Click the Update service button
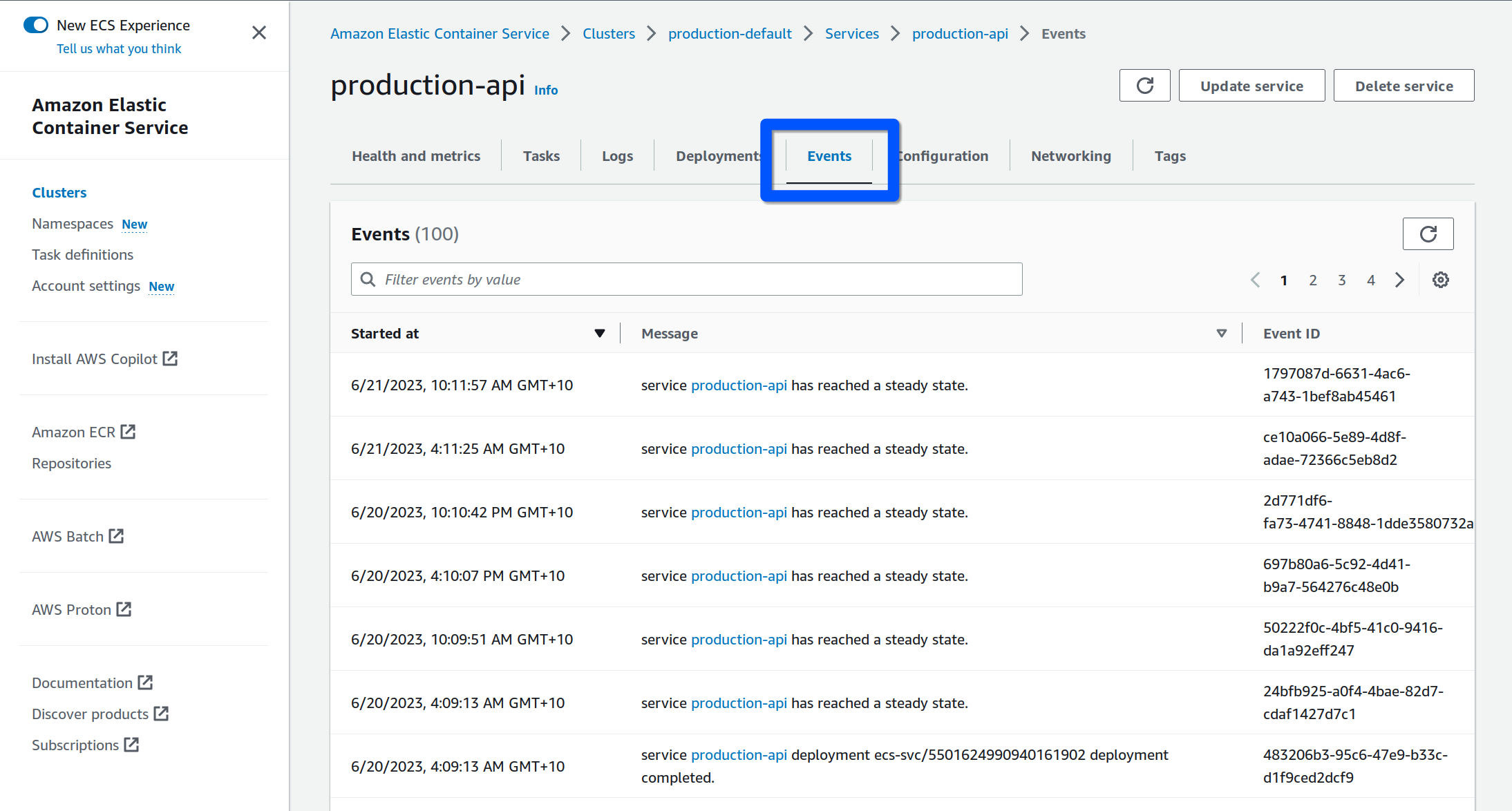Viewport: 1512px width, 811px height. tap(1251, 86)
